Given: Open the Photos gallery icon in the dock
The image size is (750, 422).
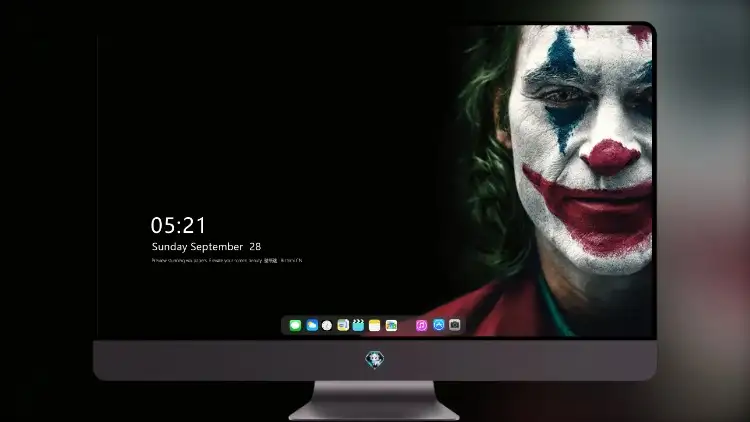Looking at the screenshot, I should click(391, 325).
